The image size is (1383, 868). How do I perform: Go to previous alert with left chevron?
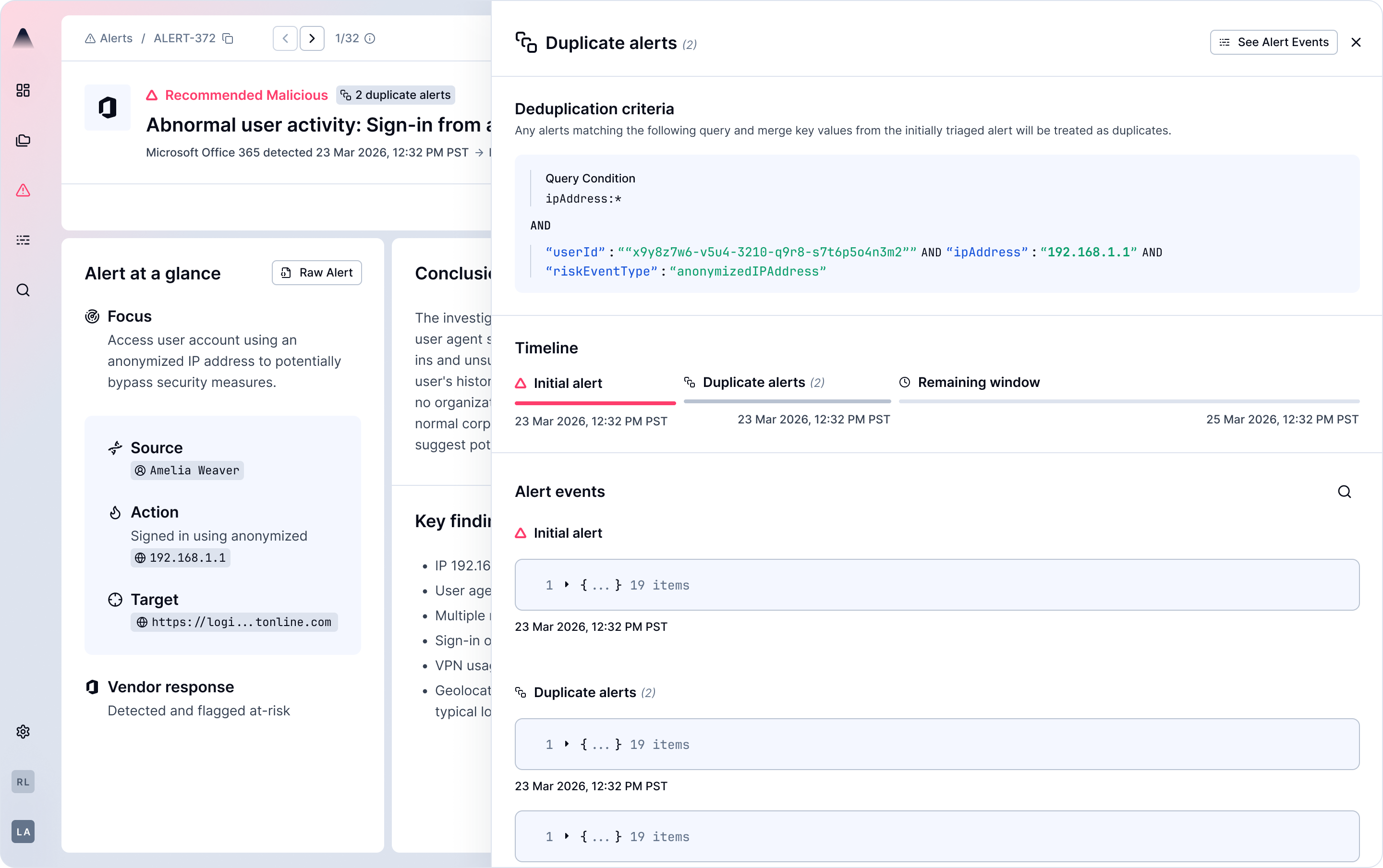click(x=285, y=38)
